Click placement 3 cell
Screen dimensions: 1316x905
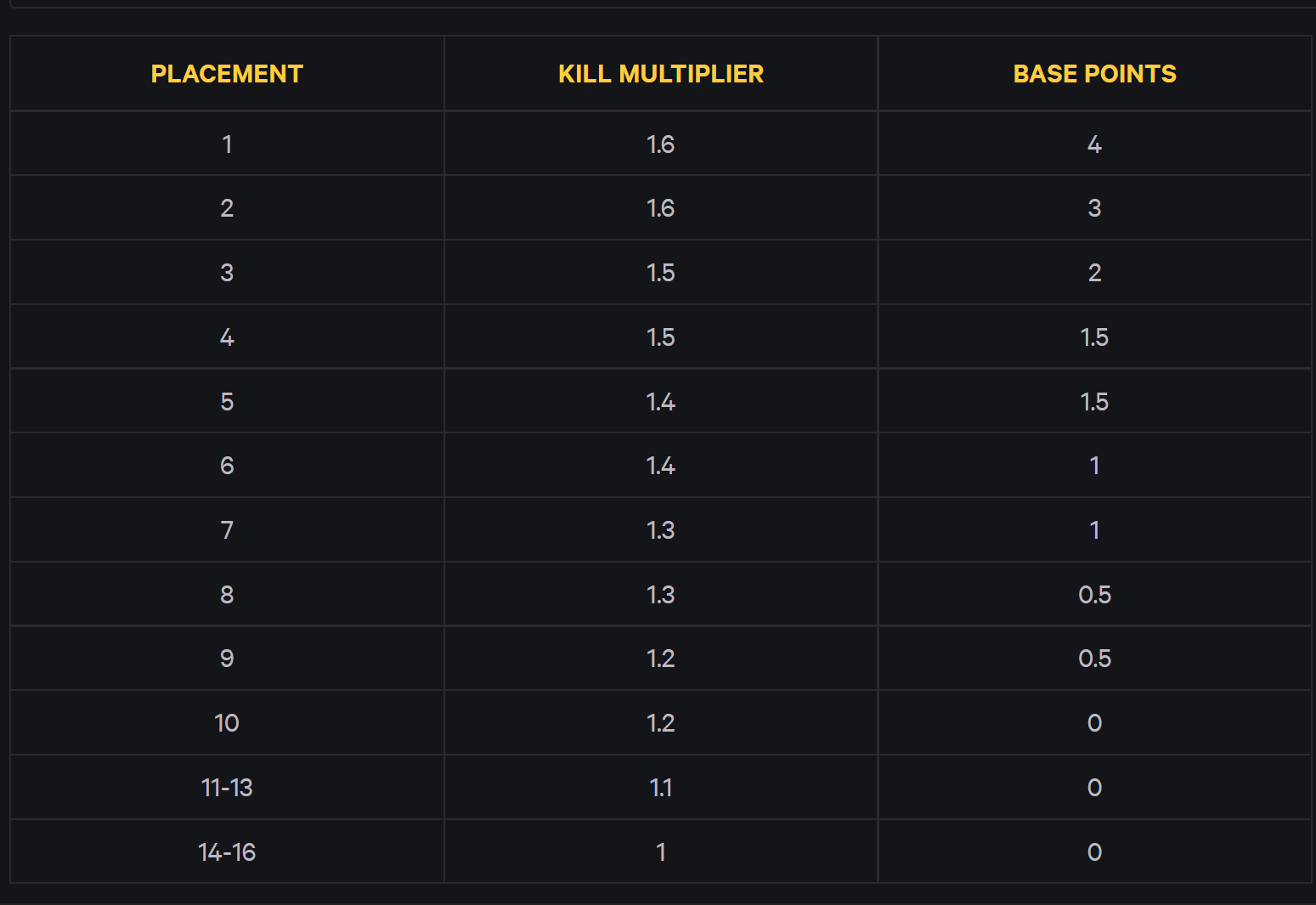coord(227,273)
